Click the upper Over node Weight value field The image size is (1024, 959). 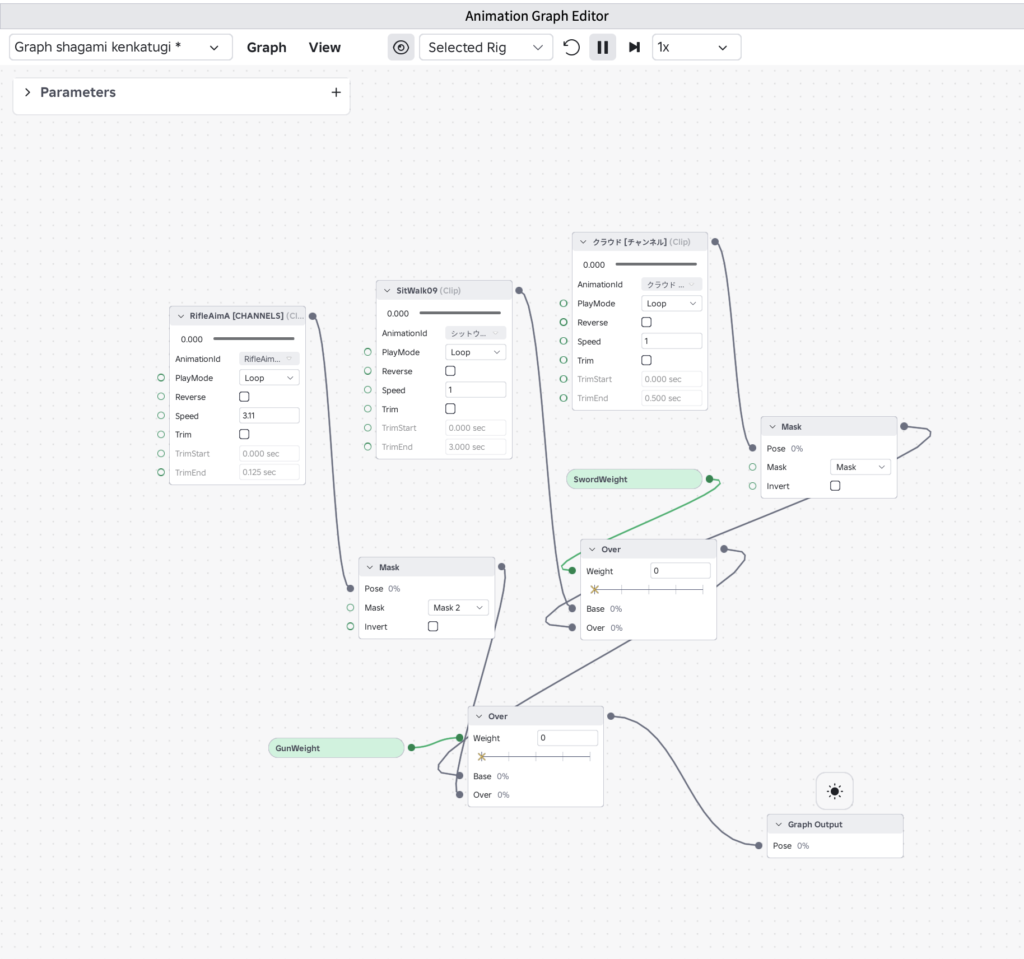[680, 570]
